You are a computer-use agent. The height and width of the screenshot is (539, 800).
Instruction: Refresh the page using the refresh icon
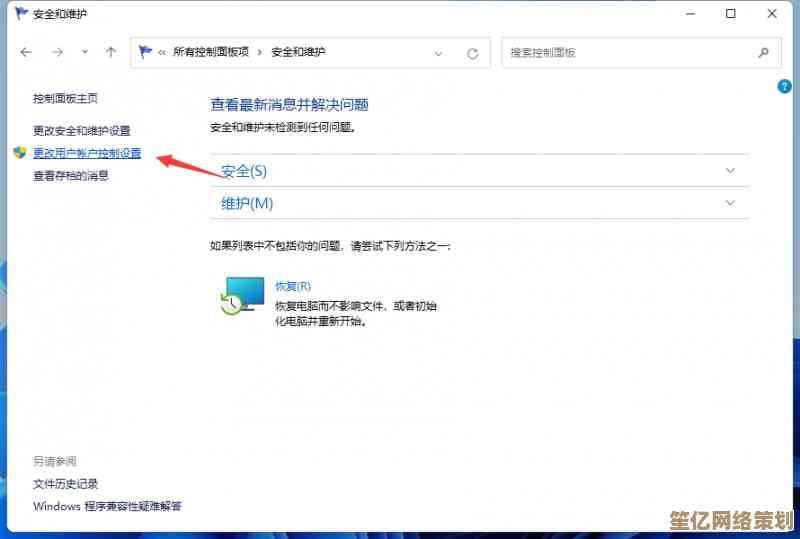pos(472,53)
